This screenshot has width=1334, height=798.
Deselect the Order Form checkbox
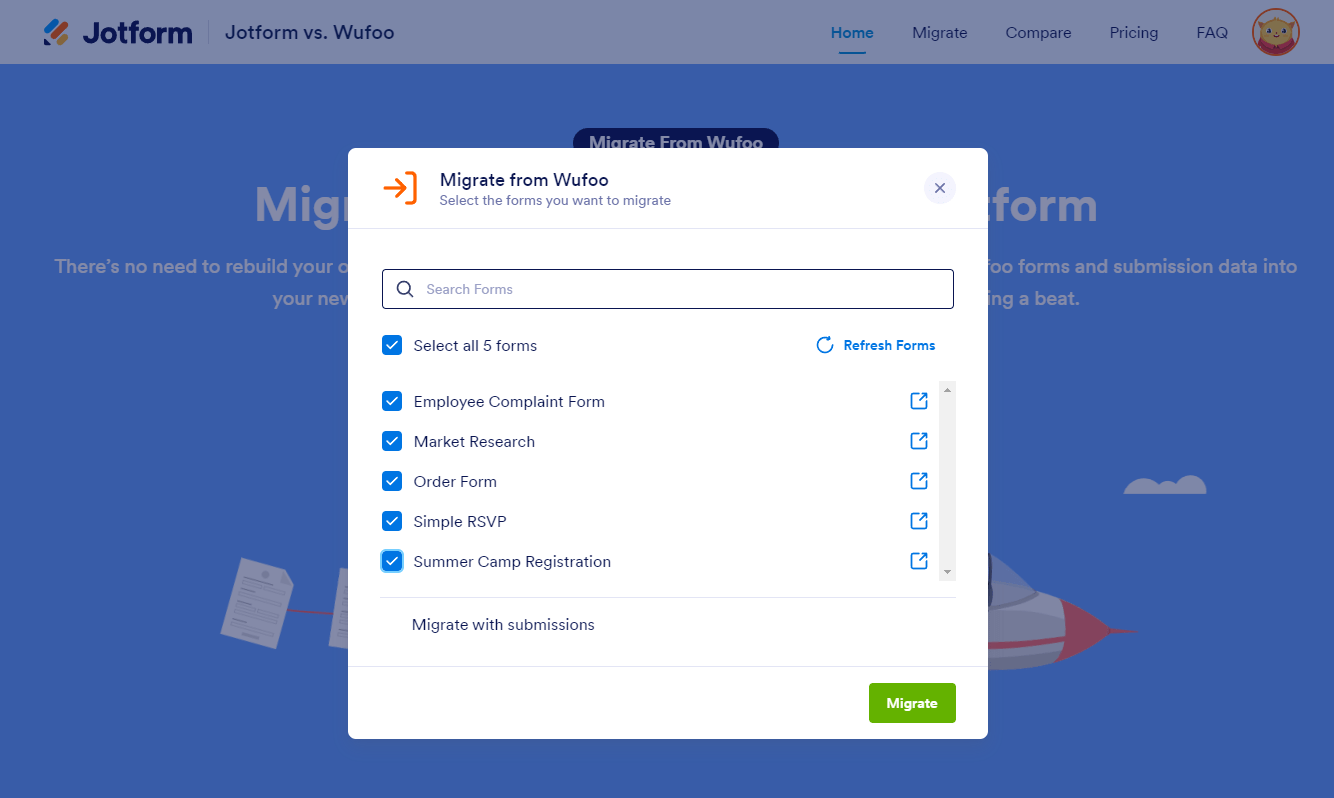(392, 481)
